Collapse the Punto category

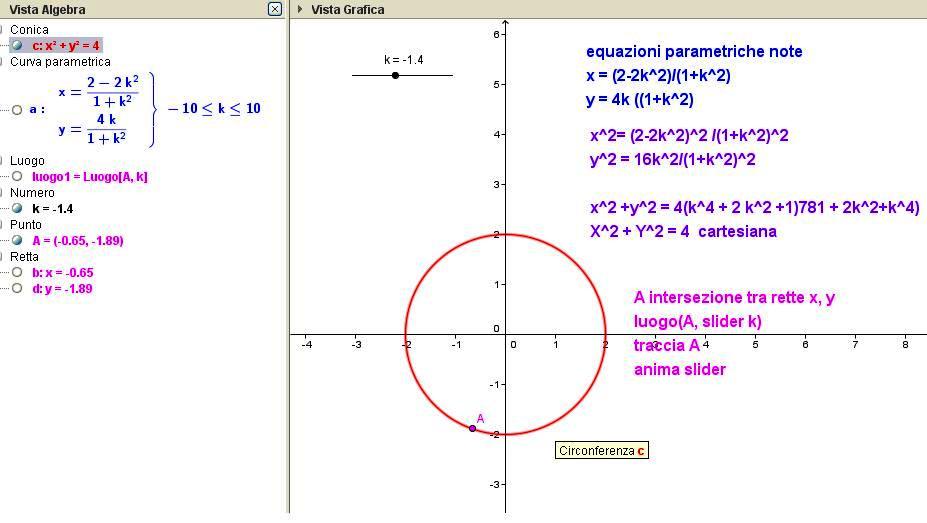point(2,225)
